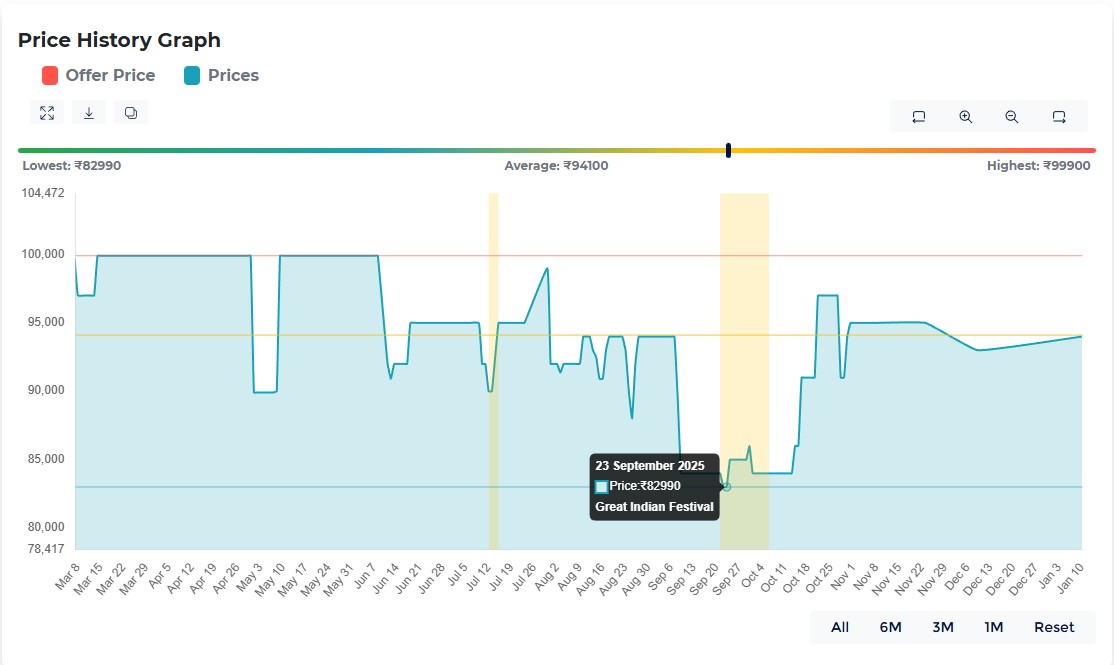Toggle the Offer Price legend series
1114x665 pixels.
110,75
